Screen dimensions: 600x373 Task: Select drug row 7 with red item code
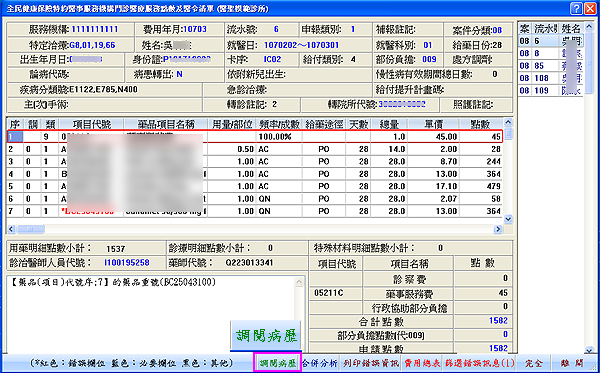255,211
